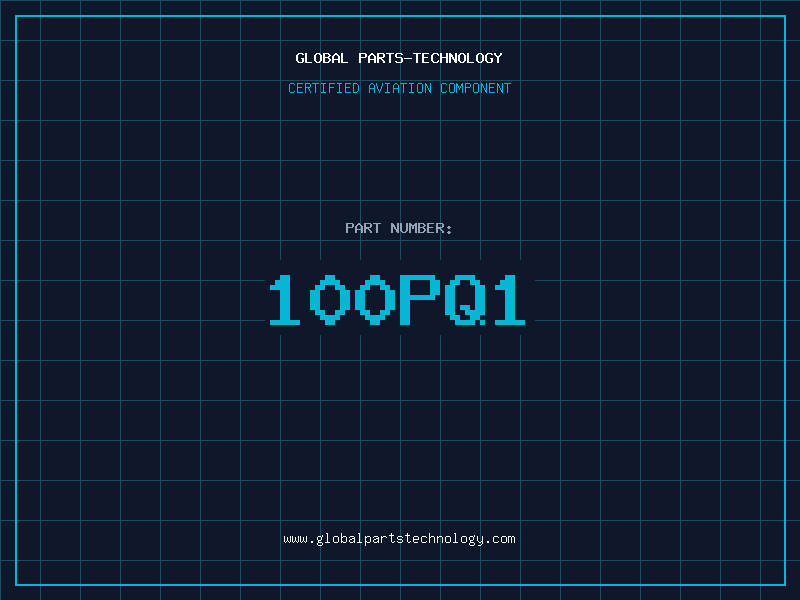Click the PART NUMBER: label

398,228
